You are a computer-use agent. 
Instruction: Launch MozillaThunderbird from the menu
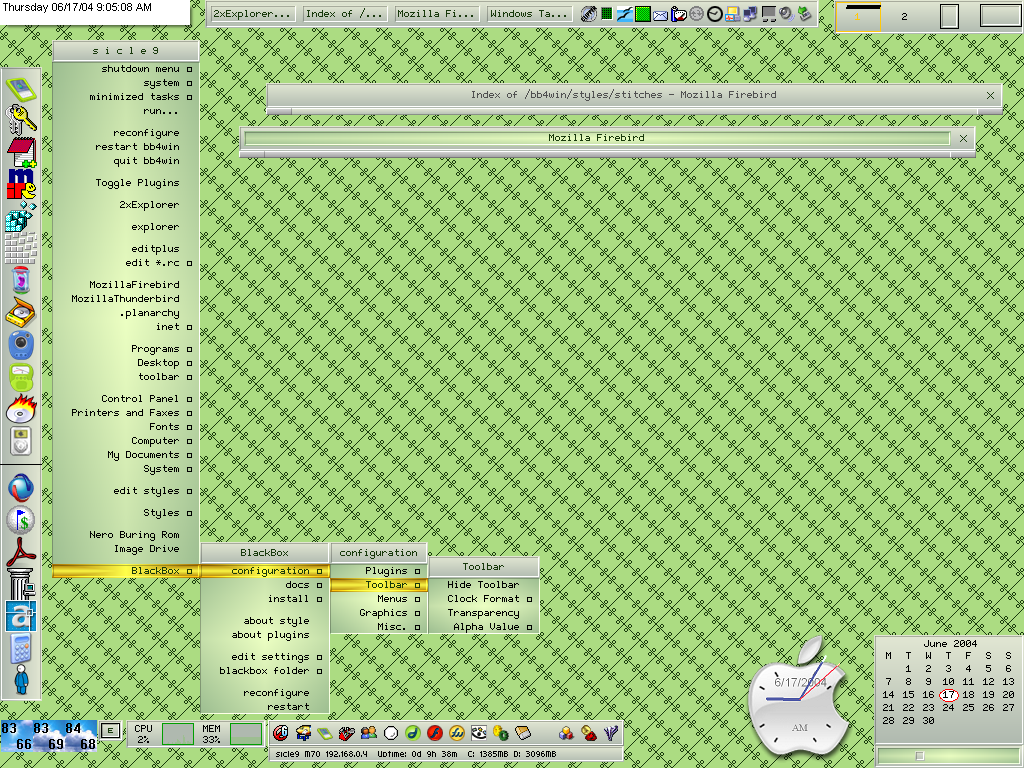click(125, 299)
